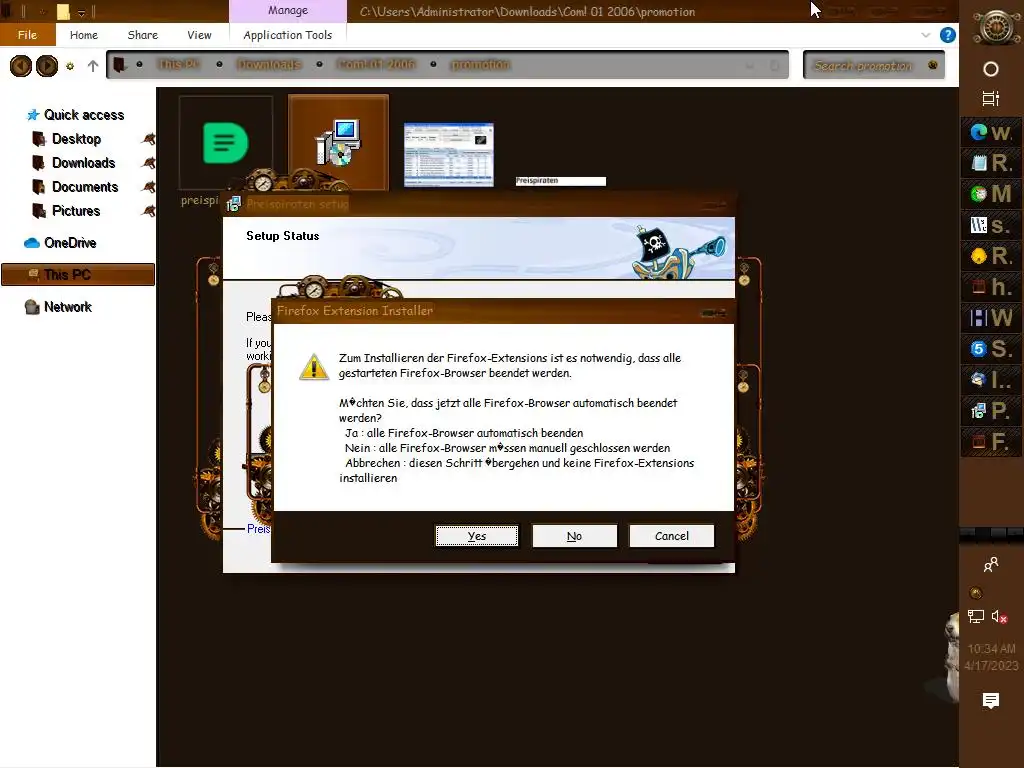The width and height of the screenshot is (1024, 768).
Task: Go back with the Back arrow button
Action: coord(21,65)
